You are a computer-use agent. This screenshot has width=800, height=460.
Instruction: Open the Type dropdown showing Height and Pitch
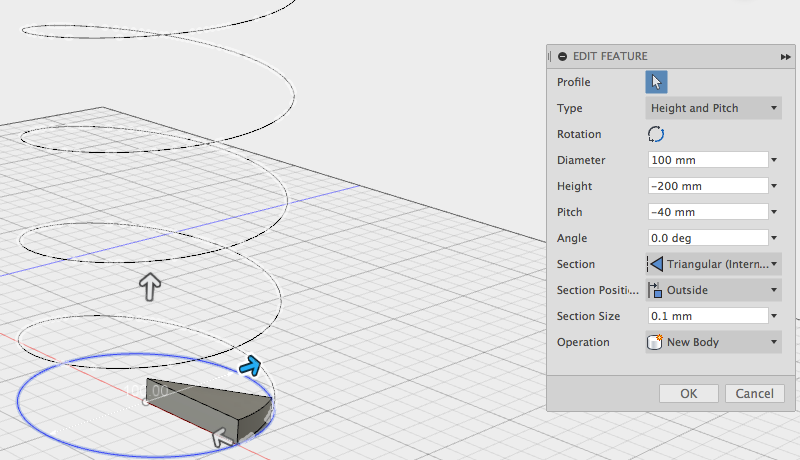[713, 108]
